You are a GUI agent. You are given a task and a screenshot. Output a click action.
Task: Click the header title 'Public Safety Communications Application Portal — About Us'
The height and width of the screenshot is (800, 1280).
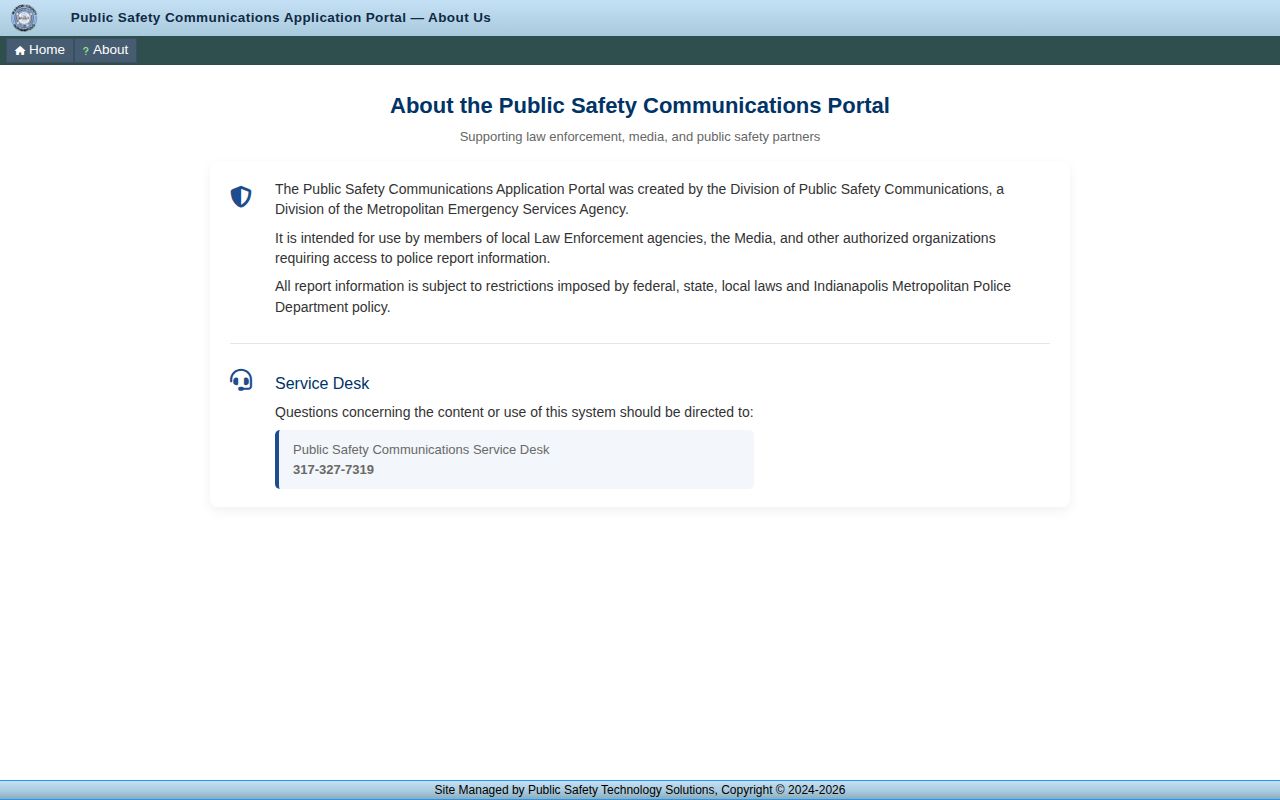point(281,18)
